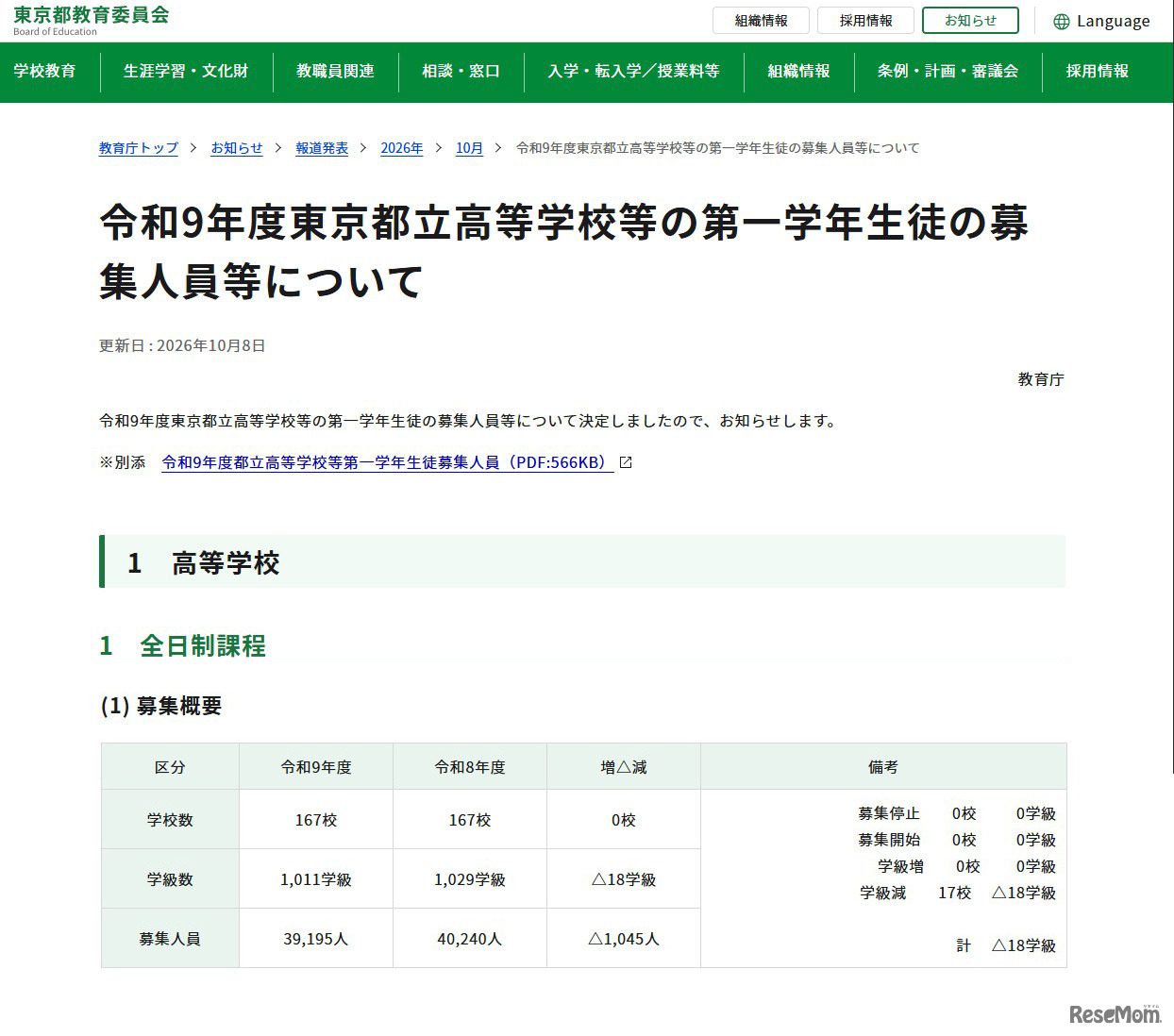This screenshot has width=1174, height=1036.
Task: Click the main page title heading
Action: click(x=564, y=252)
